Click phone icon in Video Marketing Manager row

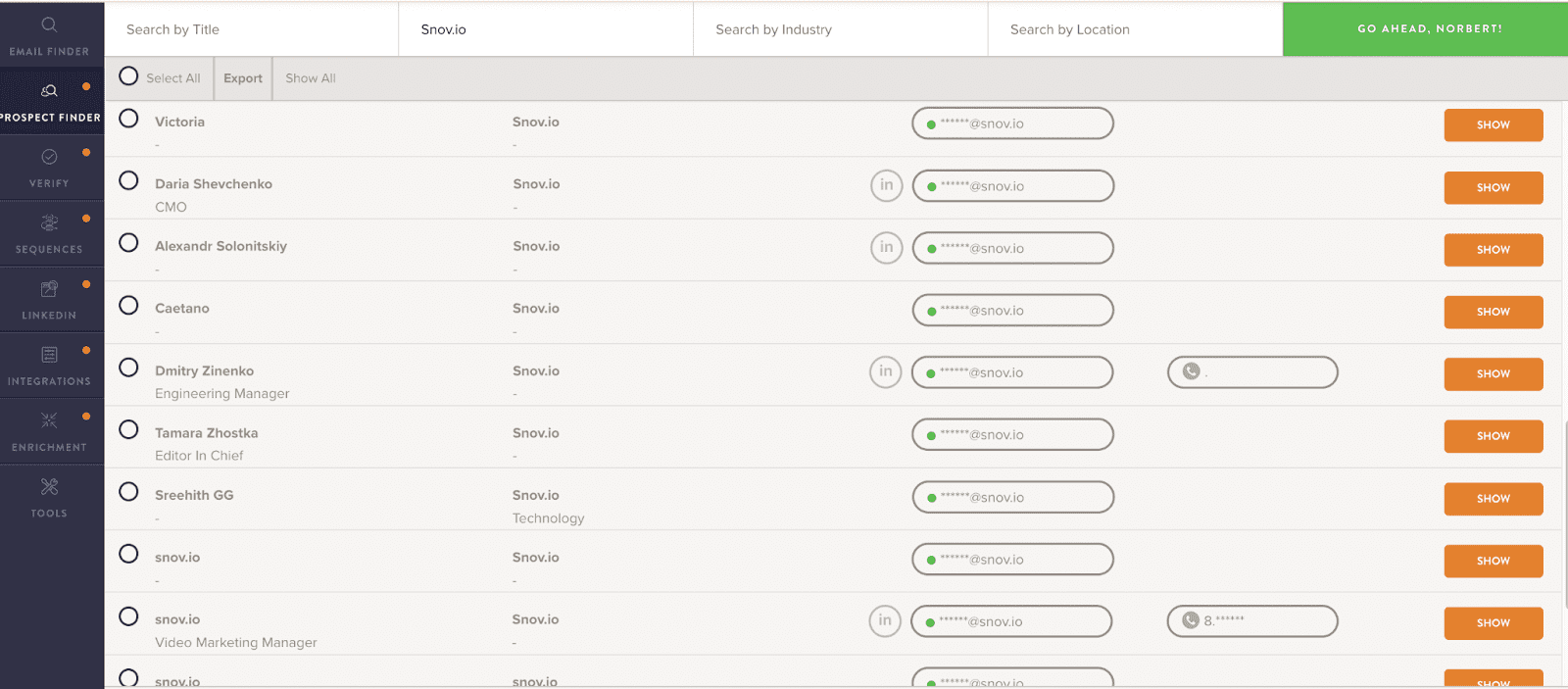point(1191,620)
